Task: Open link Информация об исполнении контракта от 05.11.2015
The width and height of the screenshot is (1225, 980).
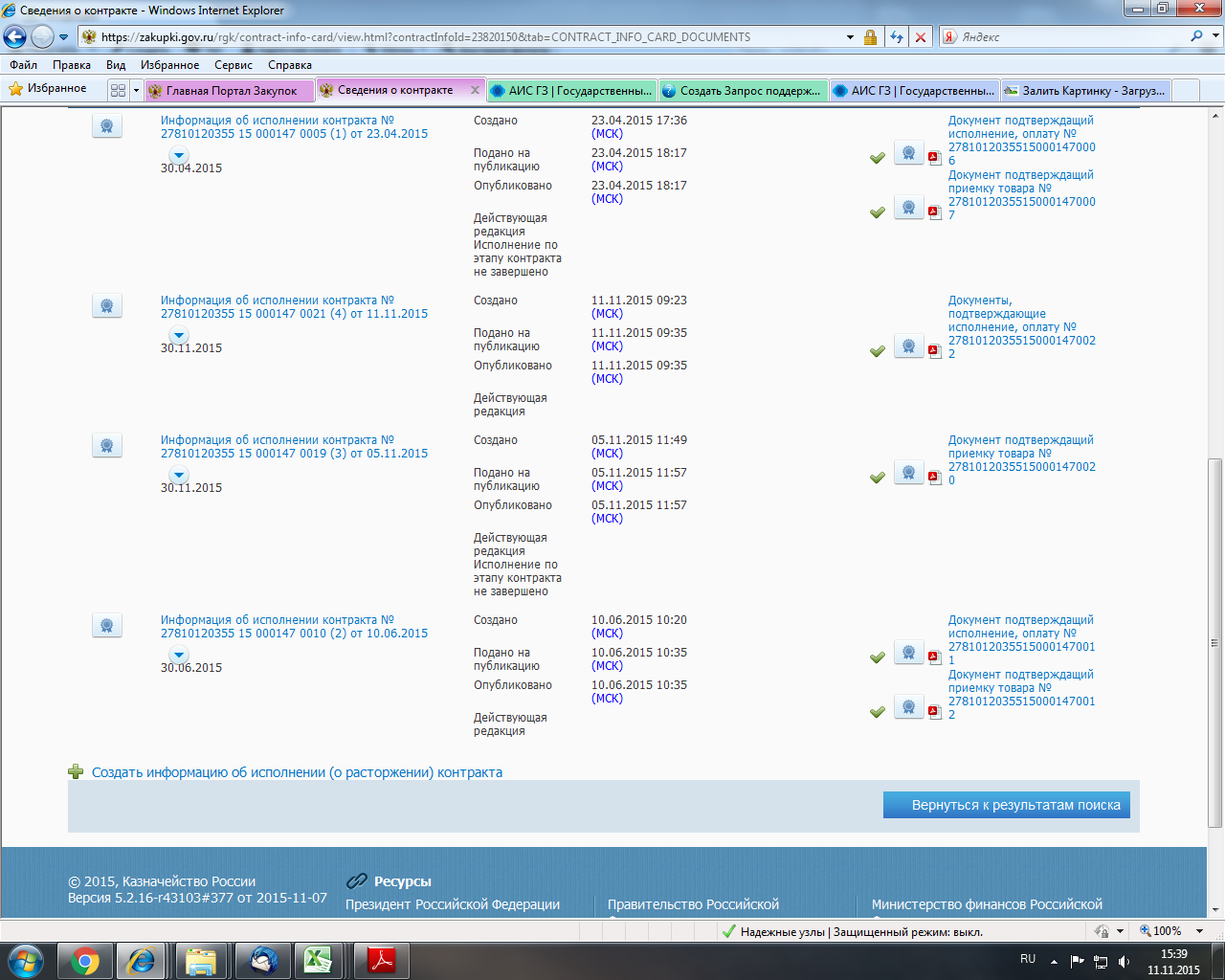Action: tap(294, 447)
